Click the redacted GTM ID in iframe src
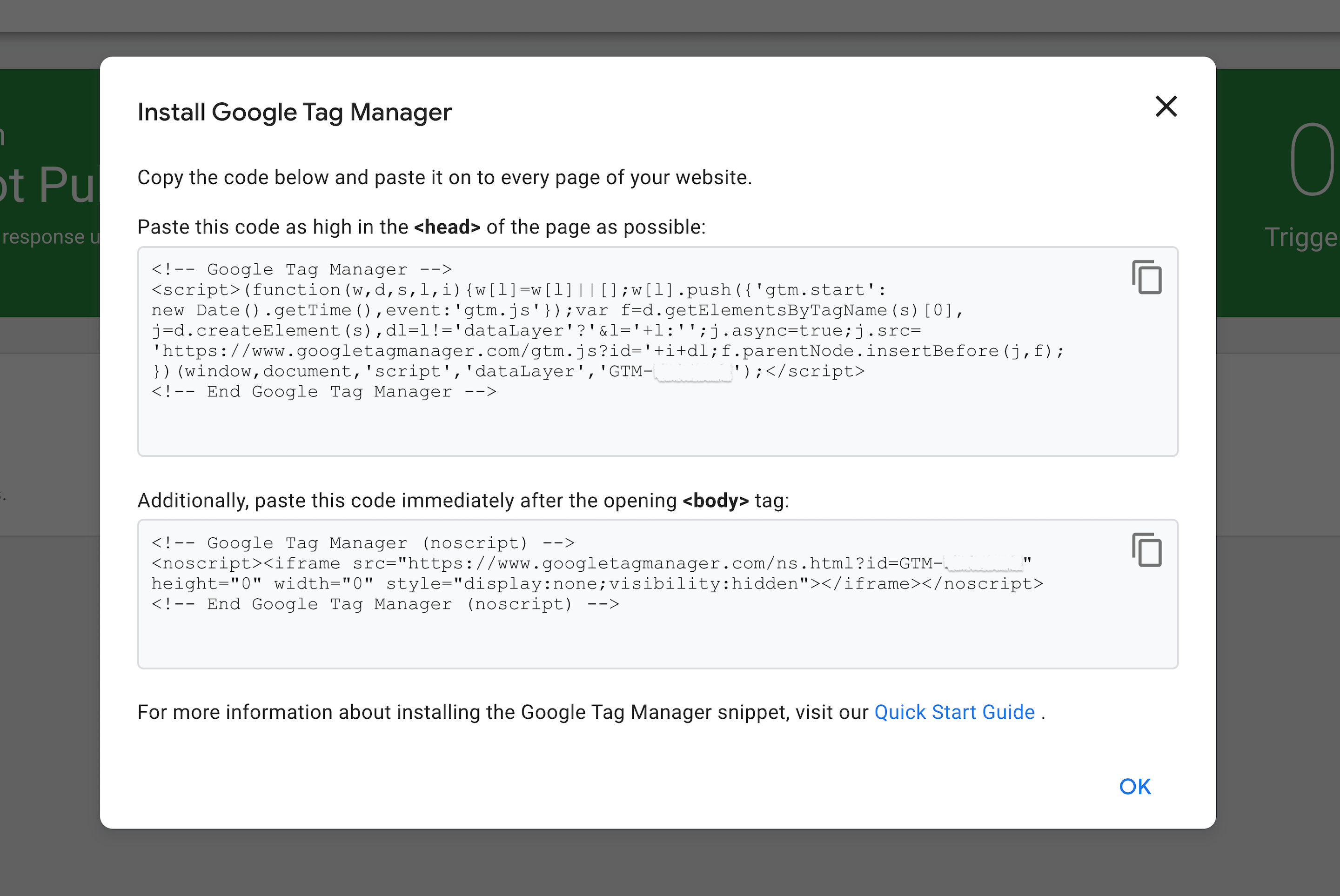Screen dimensions: 1340x896 pyautogui.click(x=983, y=563)
